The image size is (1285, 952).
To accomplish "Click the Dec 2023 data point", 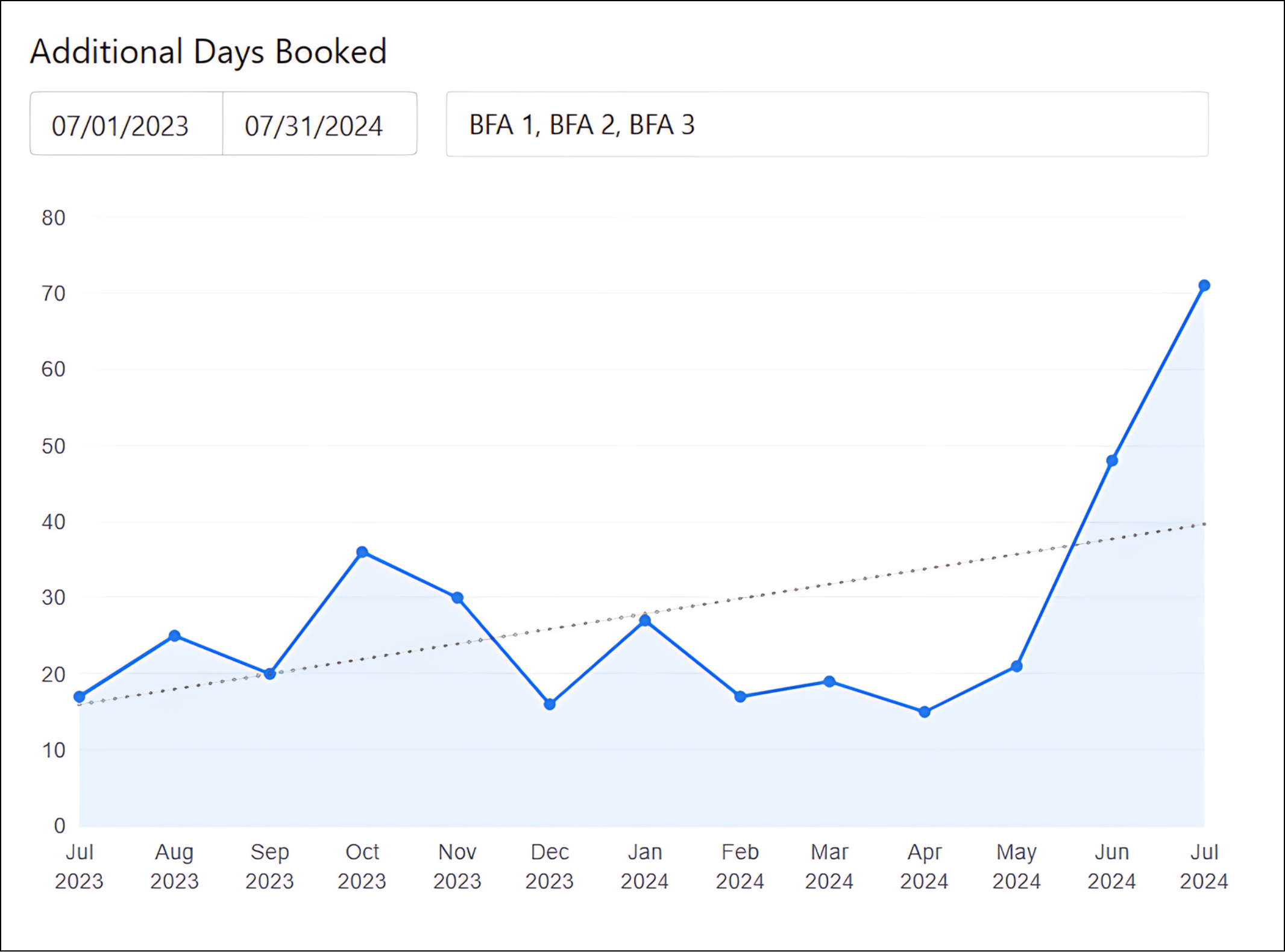I will coord(550,704).
